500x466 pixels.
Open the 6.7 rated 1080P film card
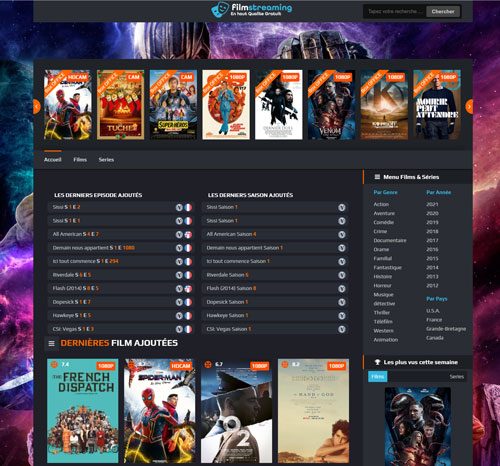pos(237,411)
